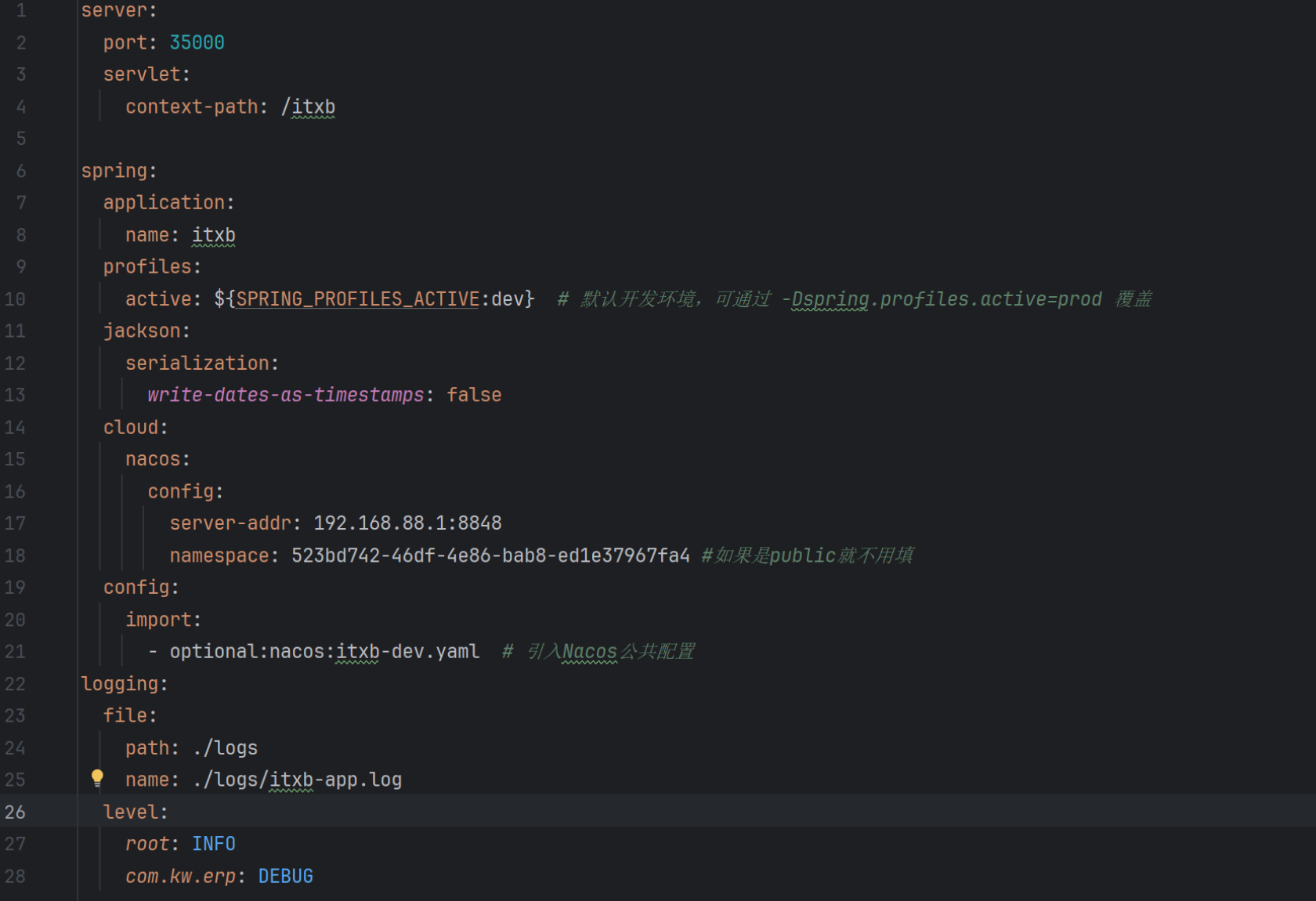Click the logging: key on line 22

pyautogui.click(x=122, y=683)
